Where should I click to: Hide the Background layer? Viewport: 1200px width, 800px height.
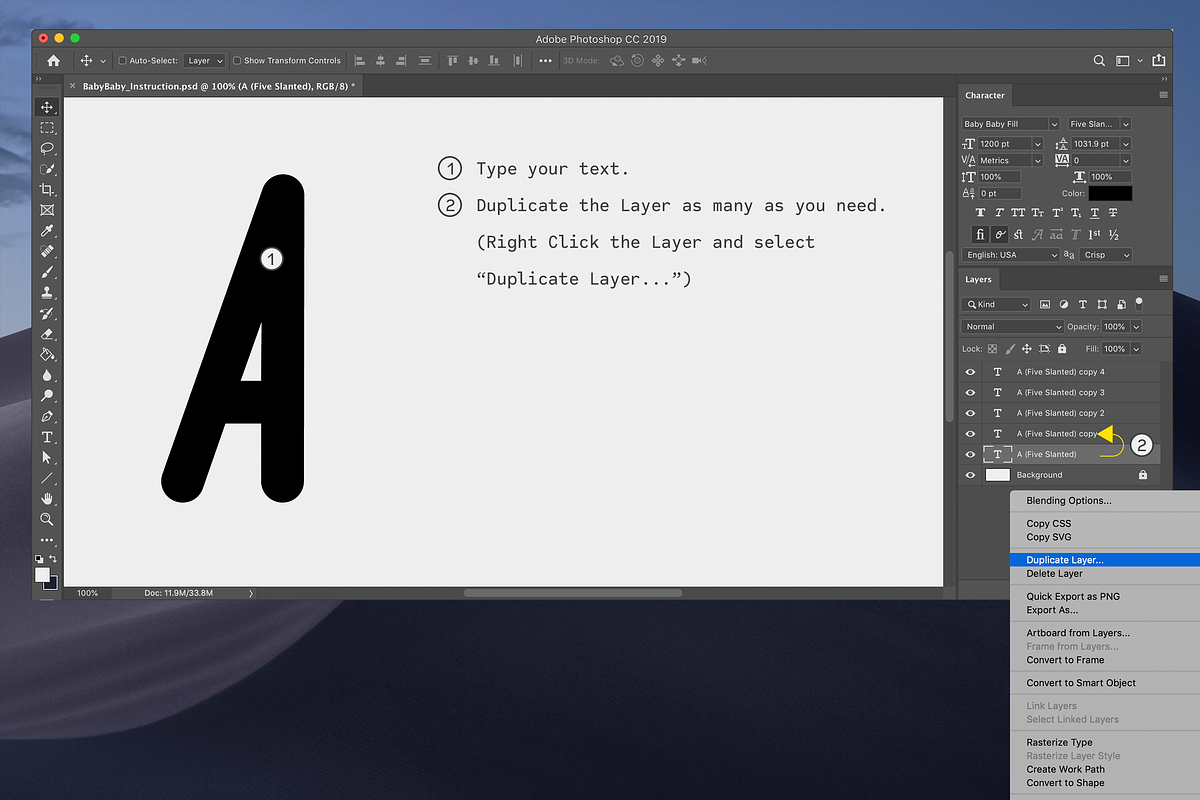[970, 475]
